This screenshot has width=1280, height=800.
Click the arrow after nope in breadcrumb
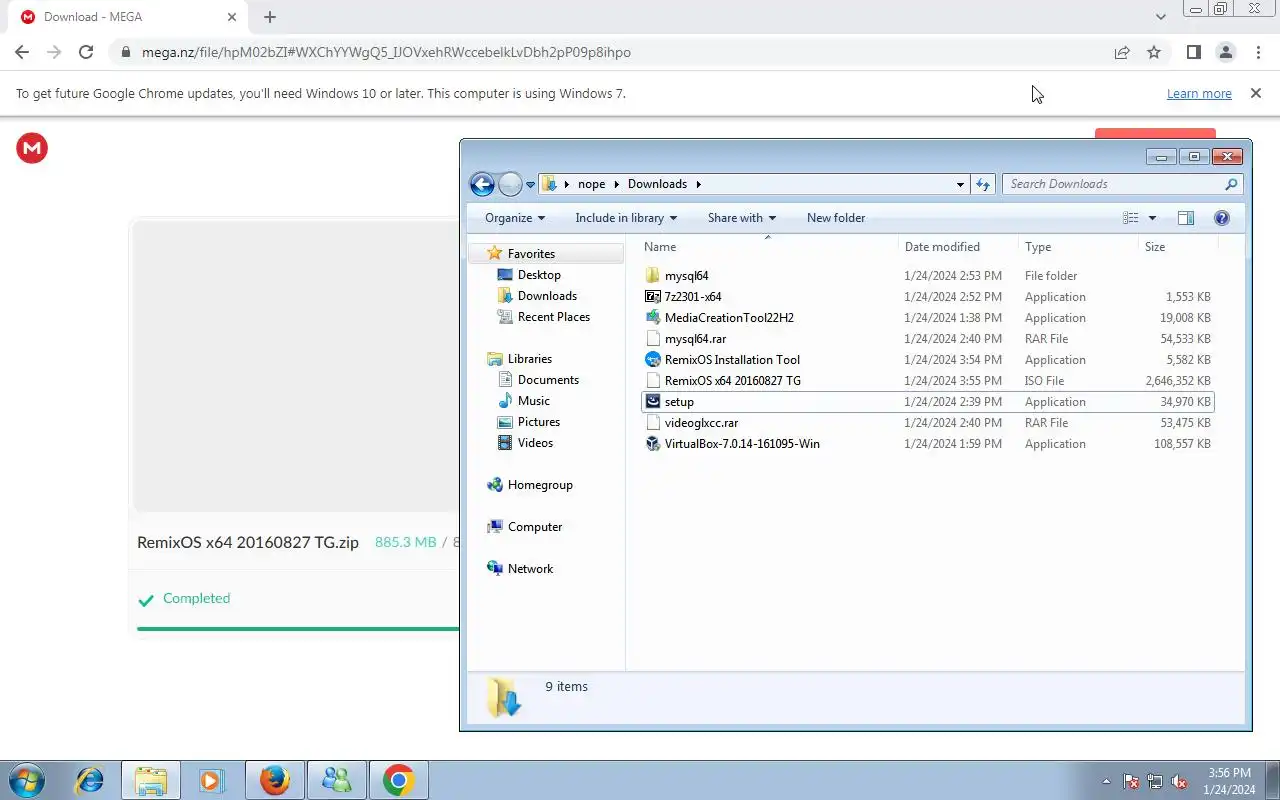617,184
